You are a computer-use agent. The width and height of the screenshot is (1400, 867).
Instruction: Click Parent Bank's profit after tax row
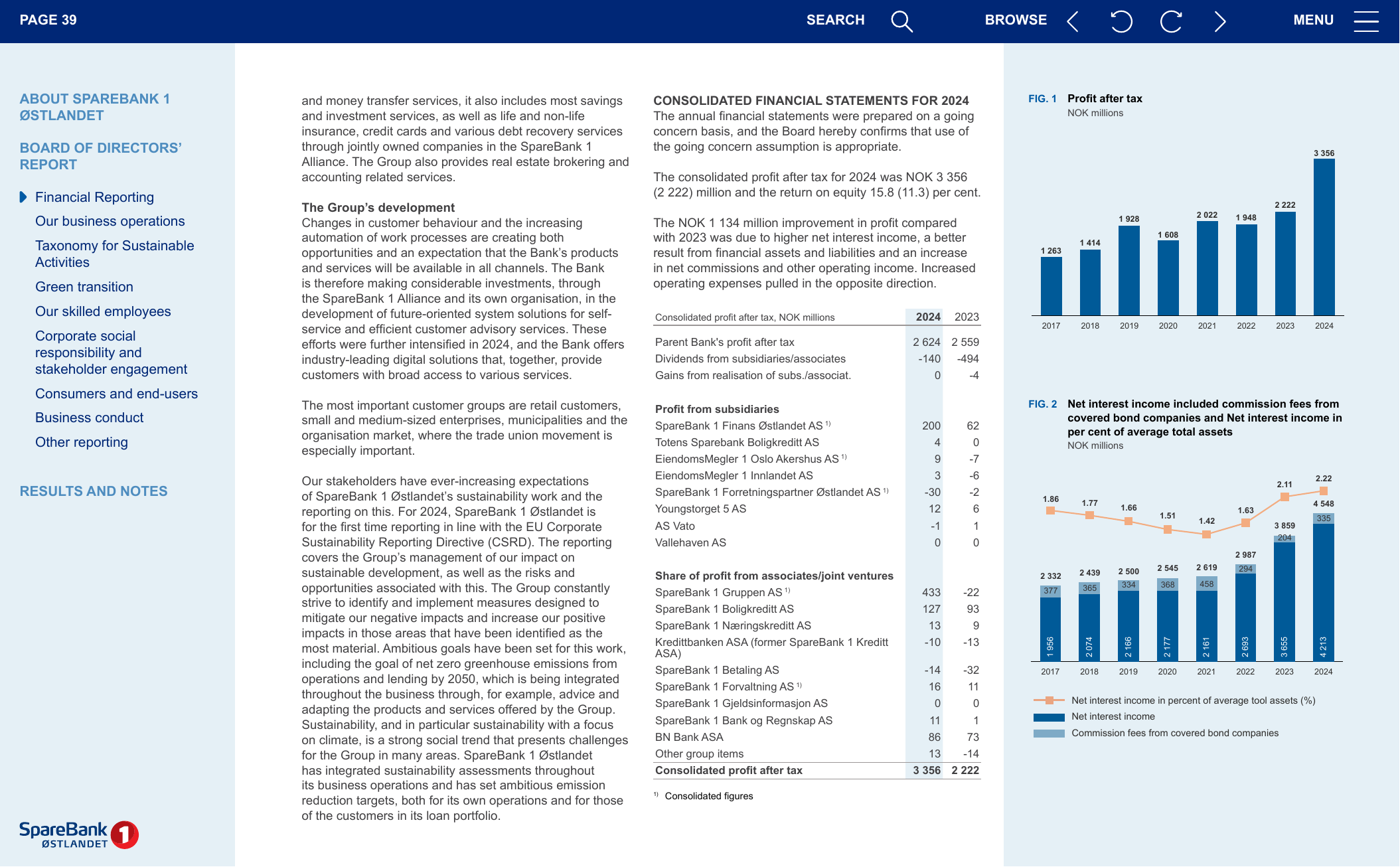(817, 343)
